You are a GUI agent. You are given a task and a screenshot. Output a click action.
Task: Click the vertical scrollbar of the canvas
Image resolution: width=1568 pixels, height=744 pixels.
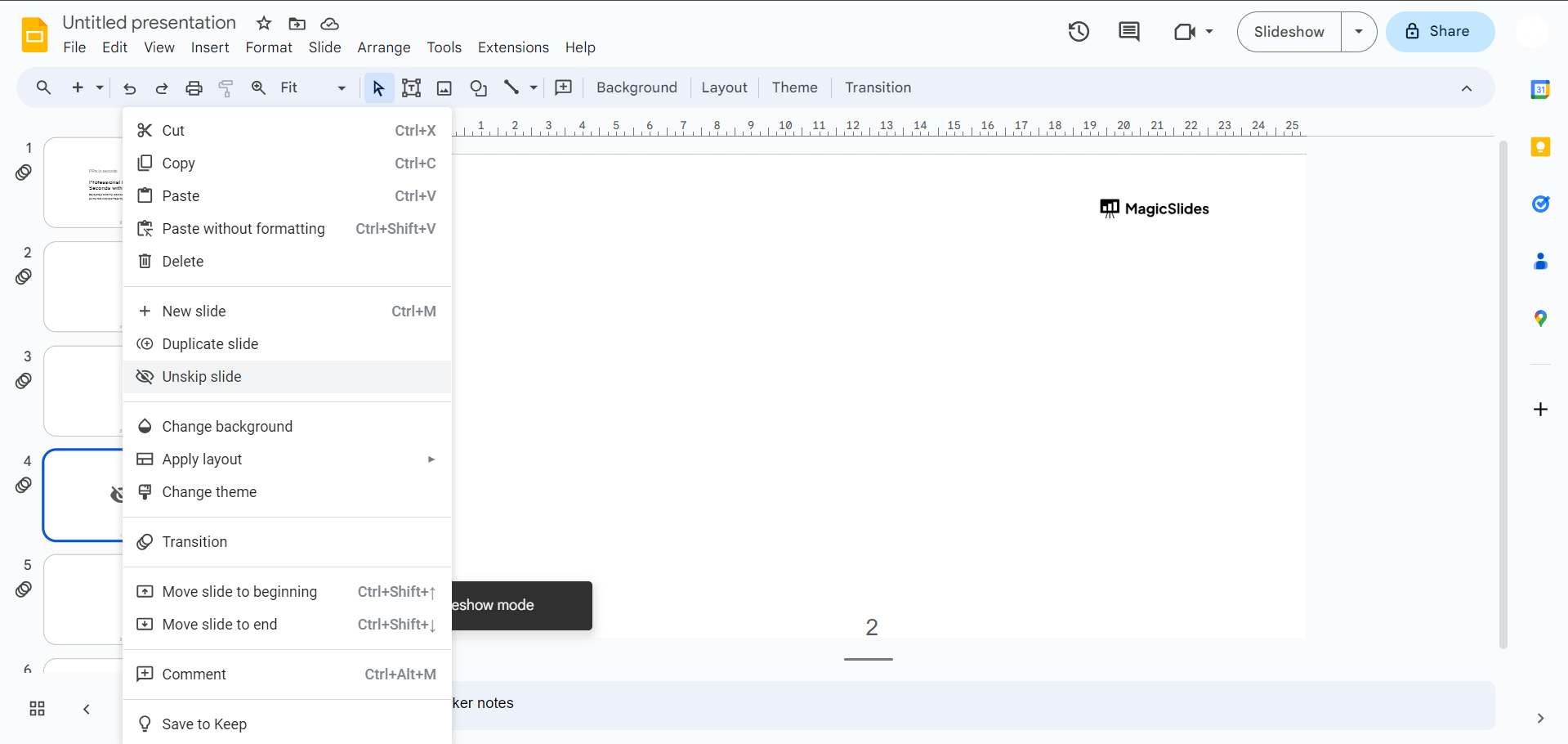pyautogui.click(x=1503, y=392)
